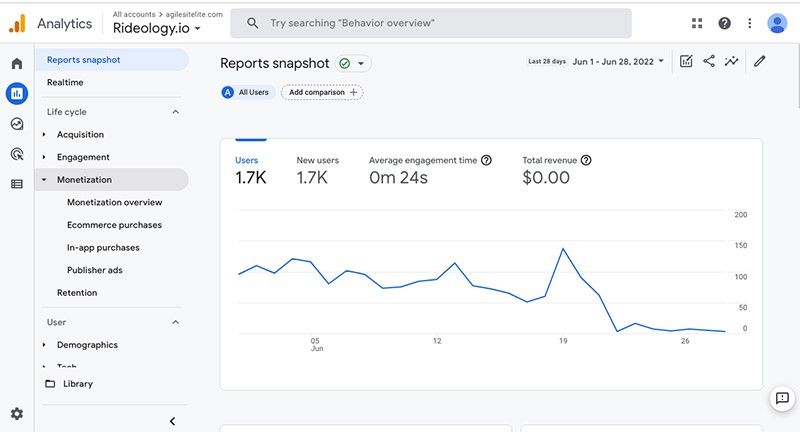Collapse the navigation sidebar with chevron
The image size is (800, 432).
[x=172, y=421]
